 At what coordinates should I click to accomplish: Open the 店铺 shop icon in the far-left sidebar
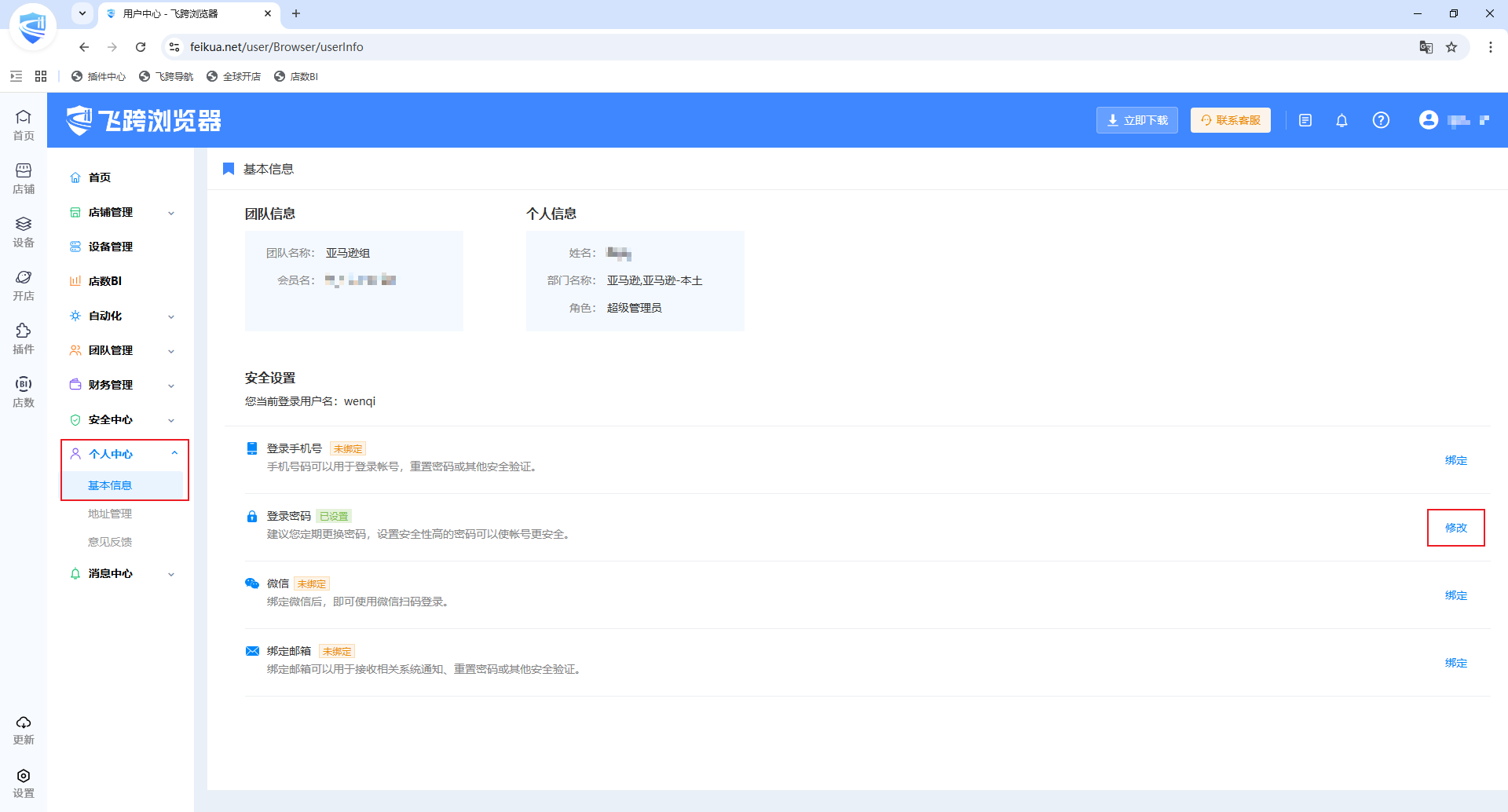pyautogui.click(x=24, y=178)
